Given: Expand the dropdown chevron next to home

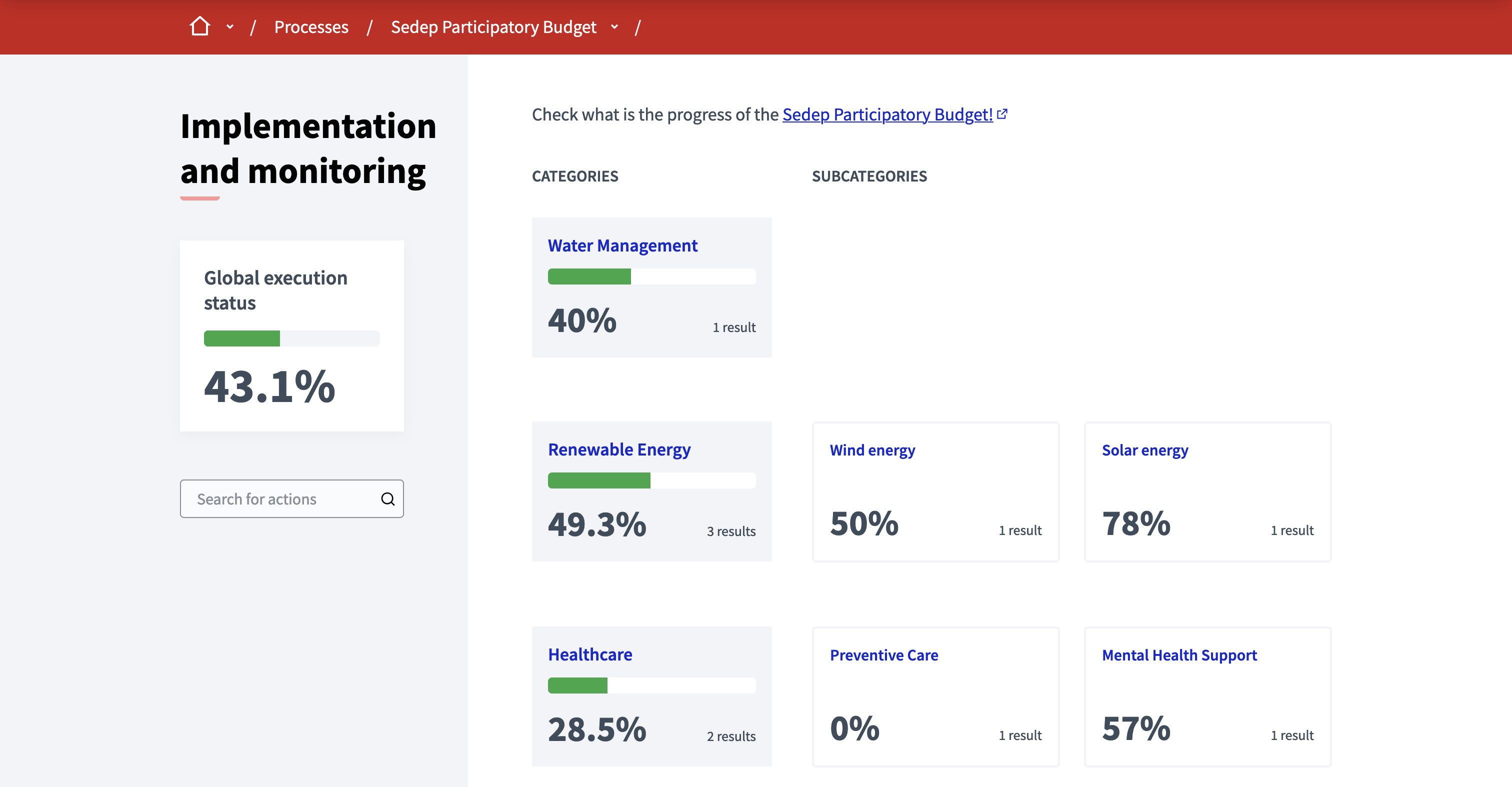Looking at the screenshot, I should 230,27.
